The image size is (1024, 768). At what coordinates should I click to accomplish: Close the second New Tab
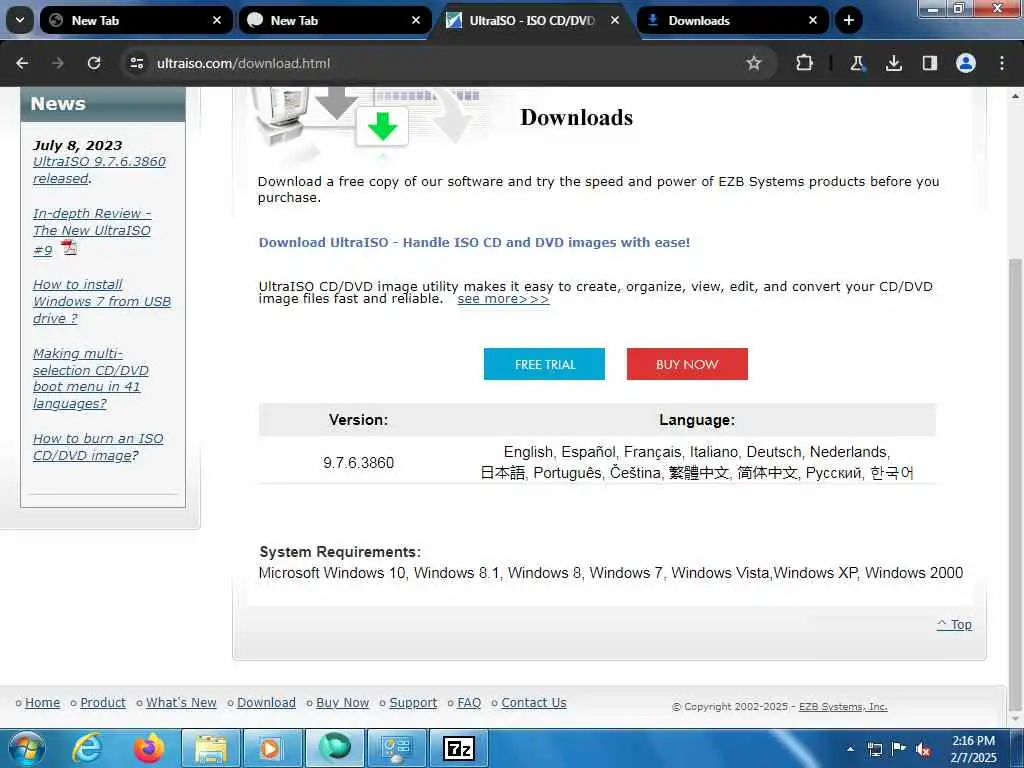[416, 20]
